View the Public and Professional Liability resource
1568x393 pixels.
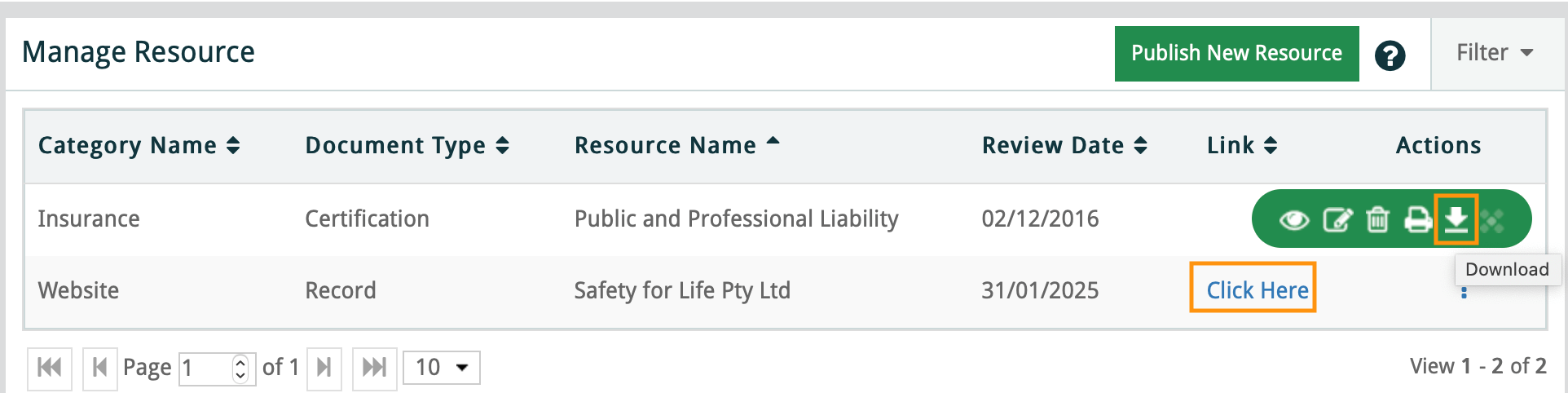1294,220
